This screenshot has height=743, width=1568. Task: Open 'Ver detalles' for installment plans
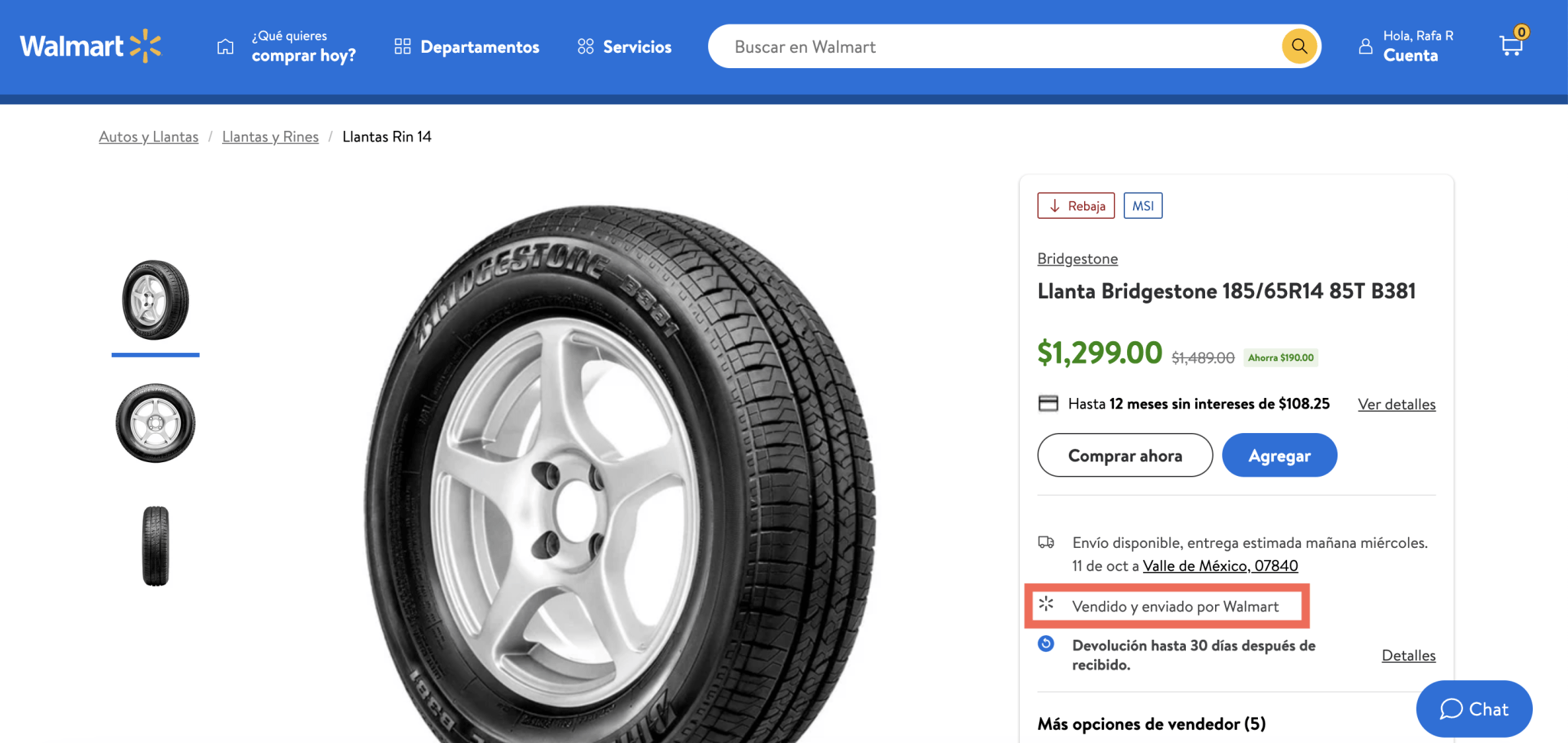(x=1396, y=404)
